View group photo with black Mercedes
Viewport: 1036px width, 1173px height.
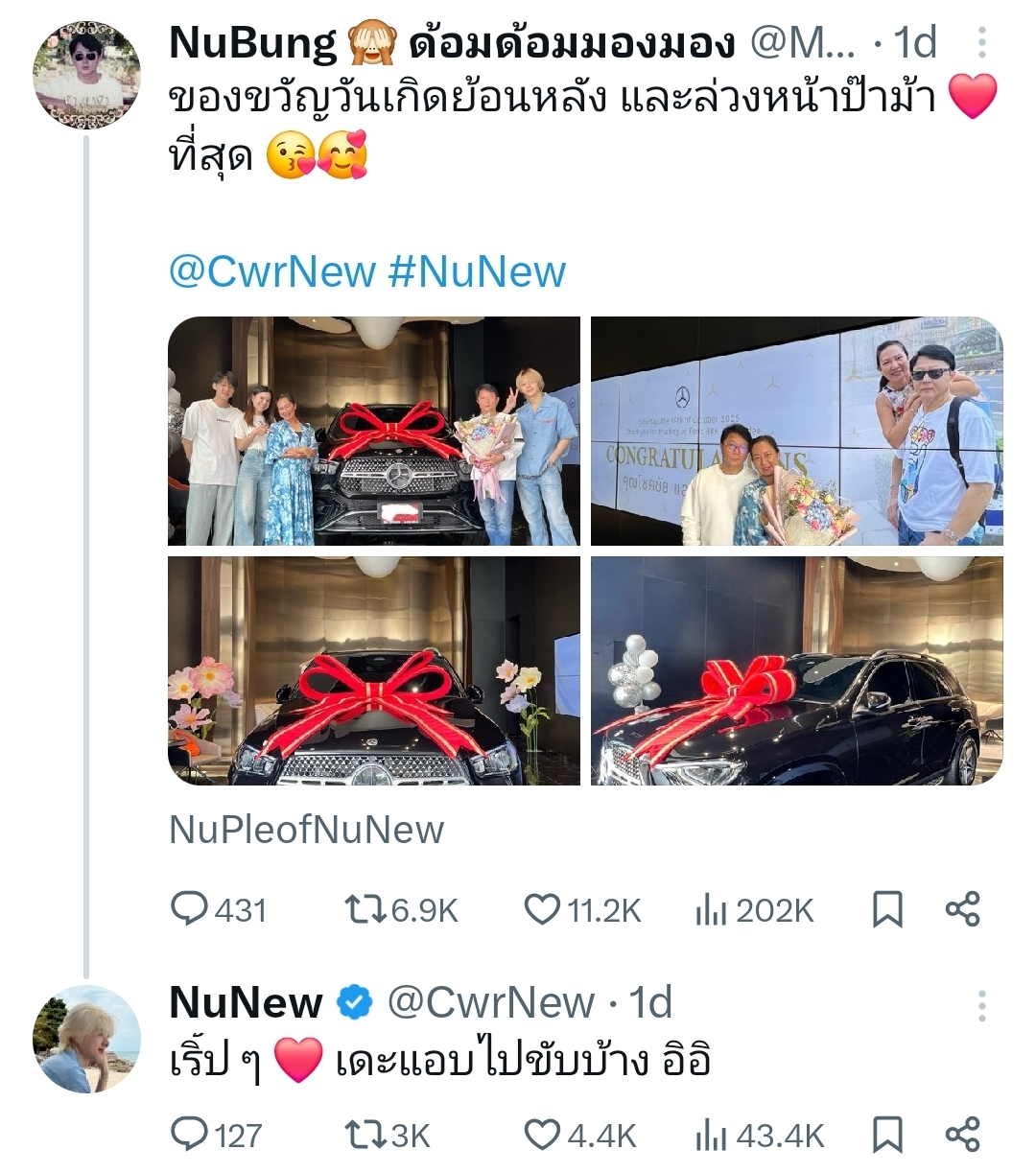click(x=374, y=431)
